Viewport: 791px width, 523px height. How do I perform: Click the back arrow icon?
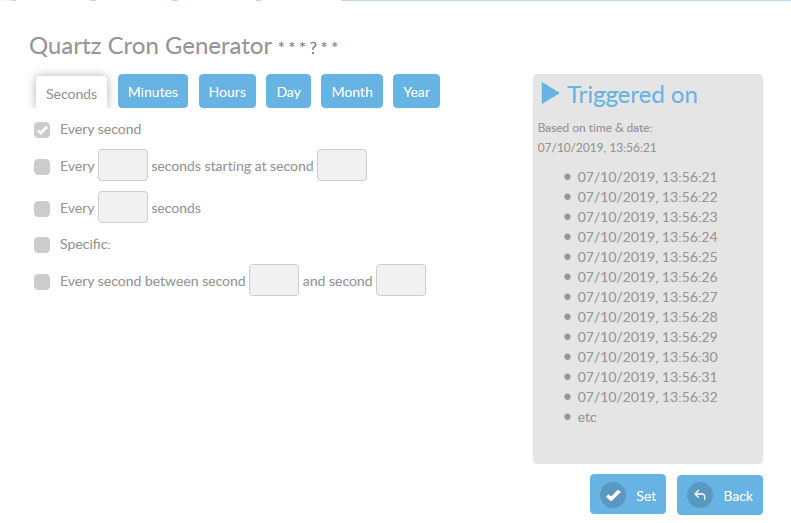[x=700, y=495]
